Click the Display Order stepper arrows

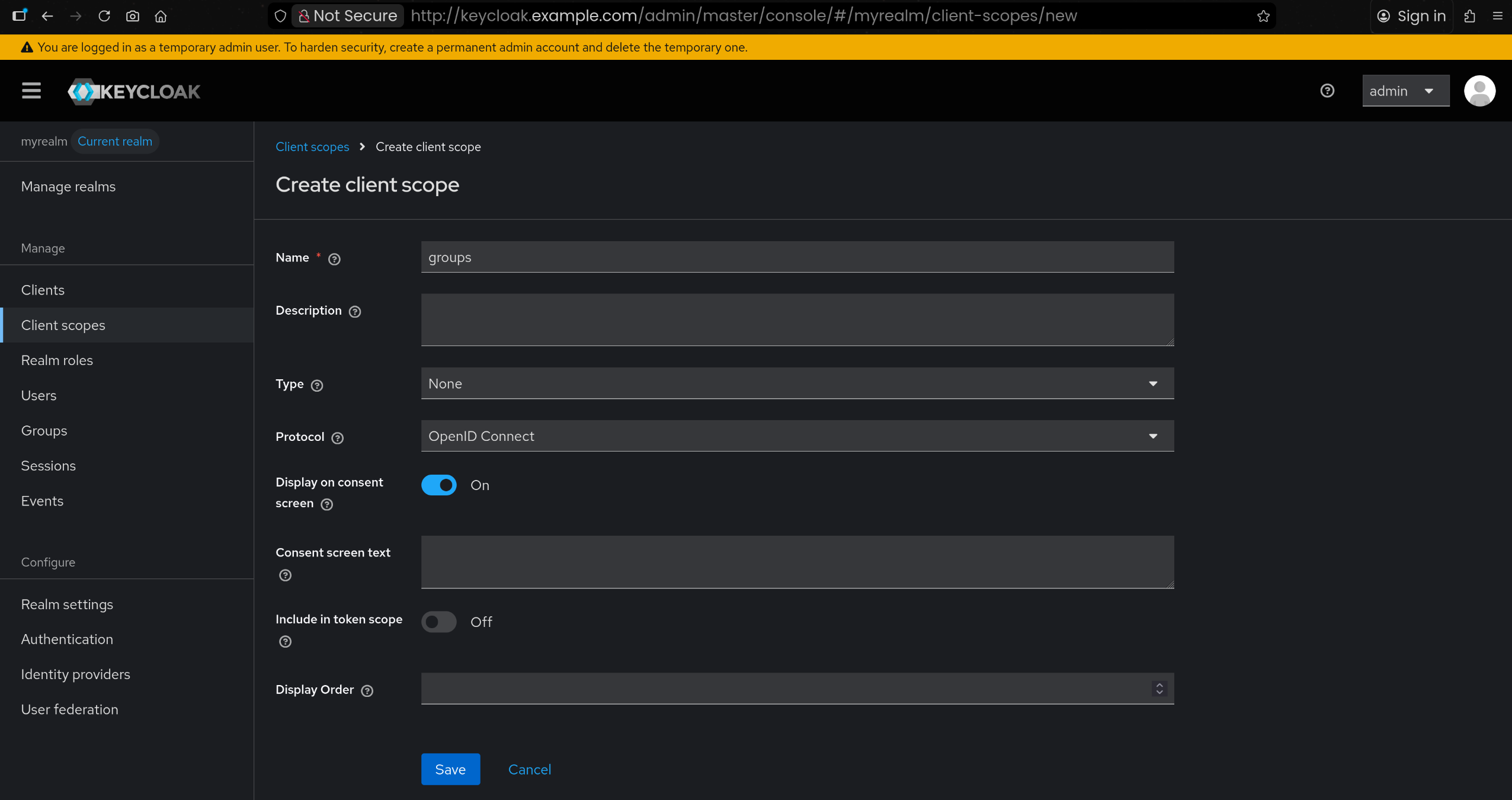pos(1159,689)
